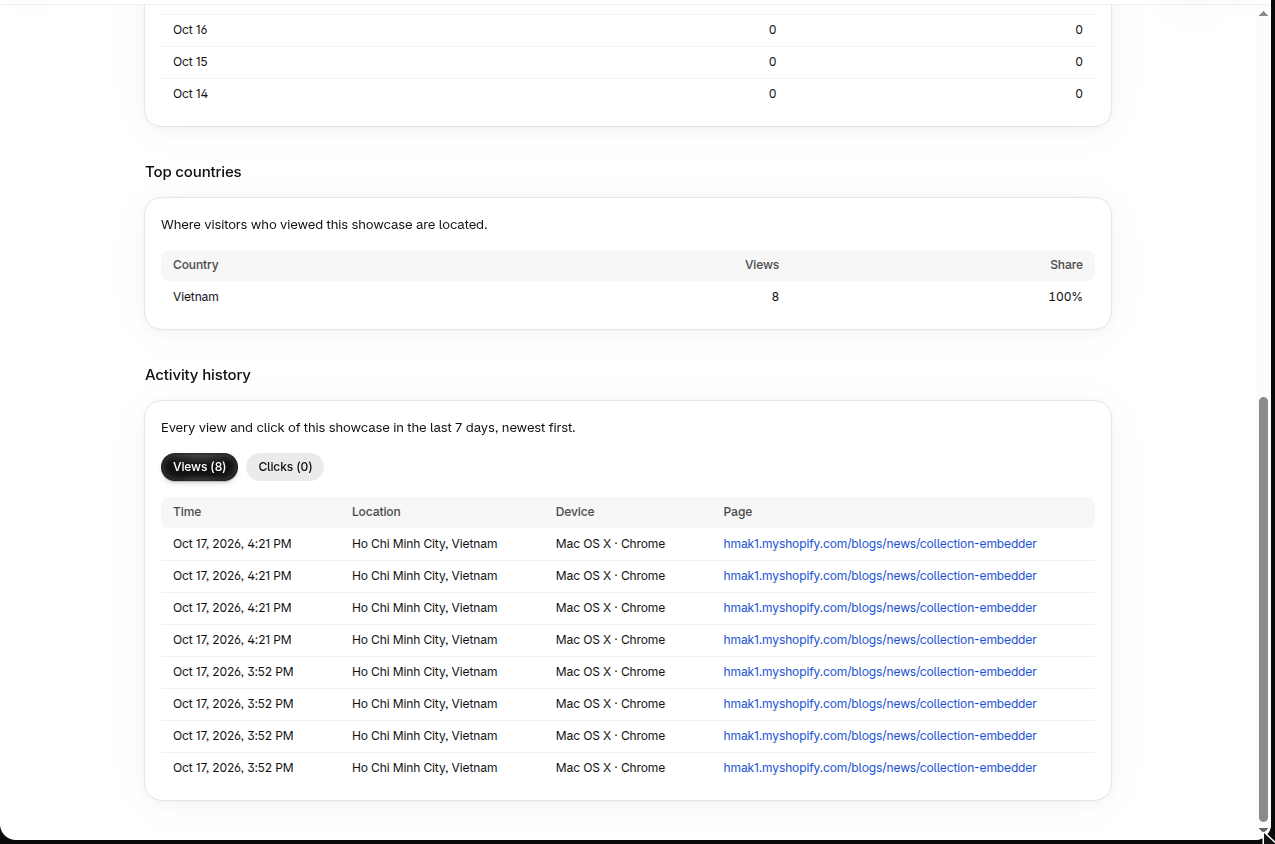Image resolution: width=1275 pixels, height=844 pixels.
Task: Click the vertical scrollbar thumb
Action: click(x=1263, y=608)
